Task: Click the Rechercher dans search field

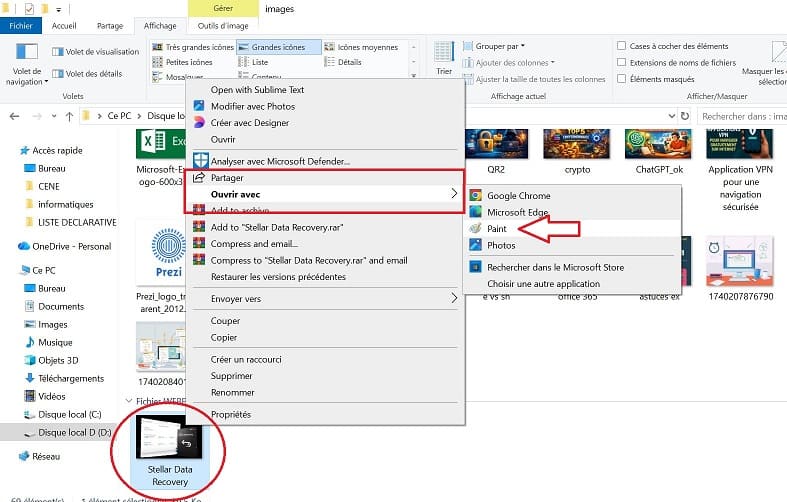Action: click(x=742, y=116)
